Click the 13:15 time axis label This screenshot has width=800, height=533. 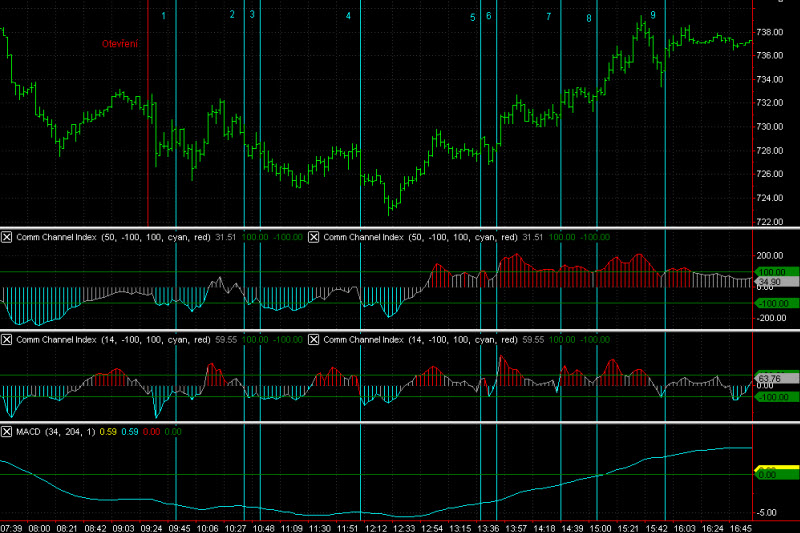tap(460, 528)
